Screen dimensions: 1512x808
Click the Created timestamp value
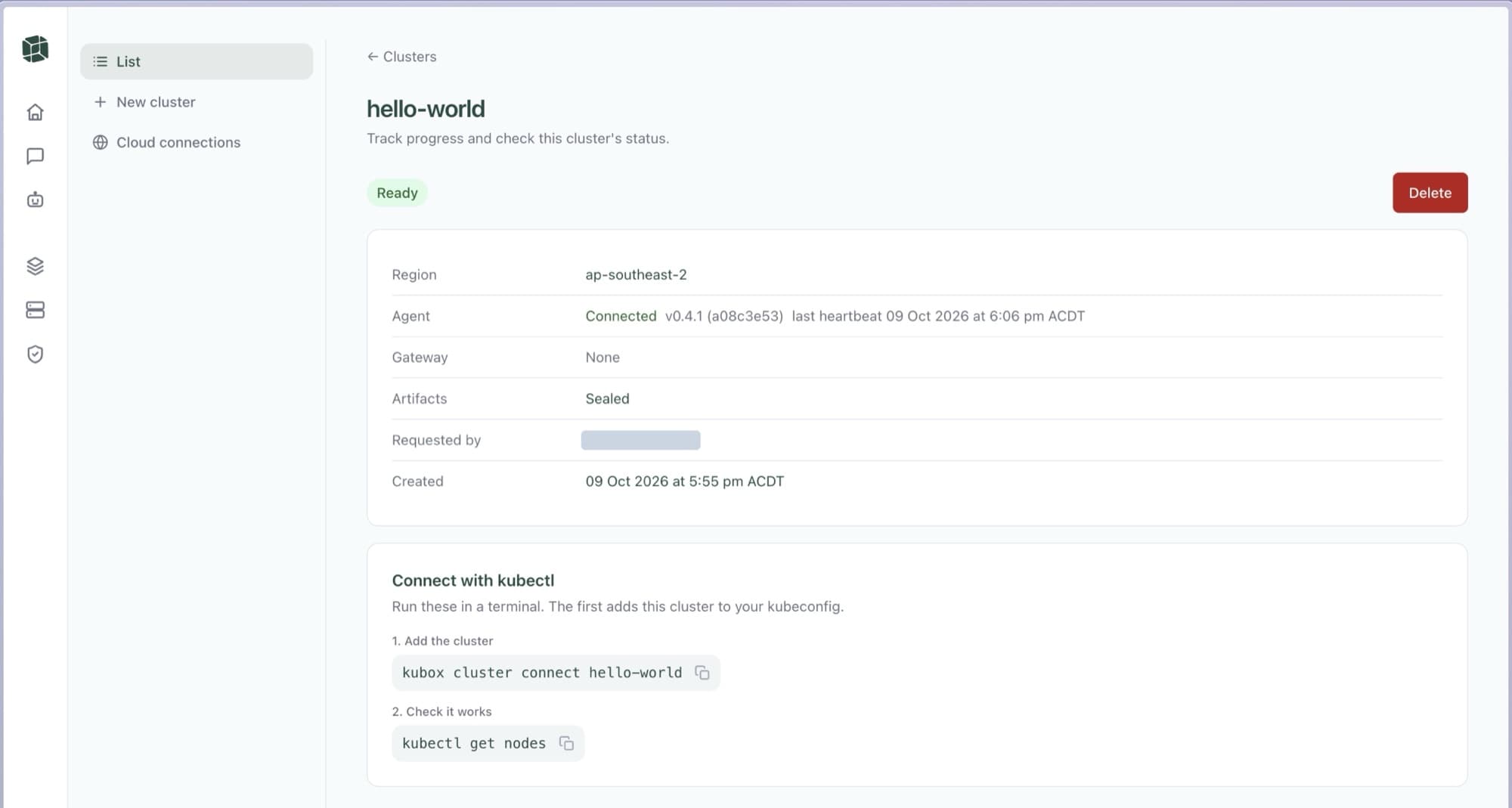point(684,481)
